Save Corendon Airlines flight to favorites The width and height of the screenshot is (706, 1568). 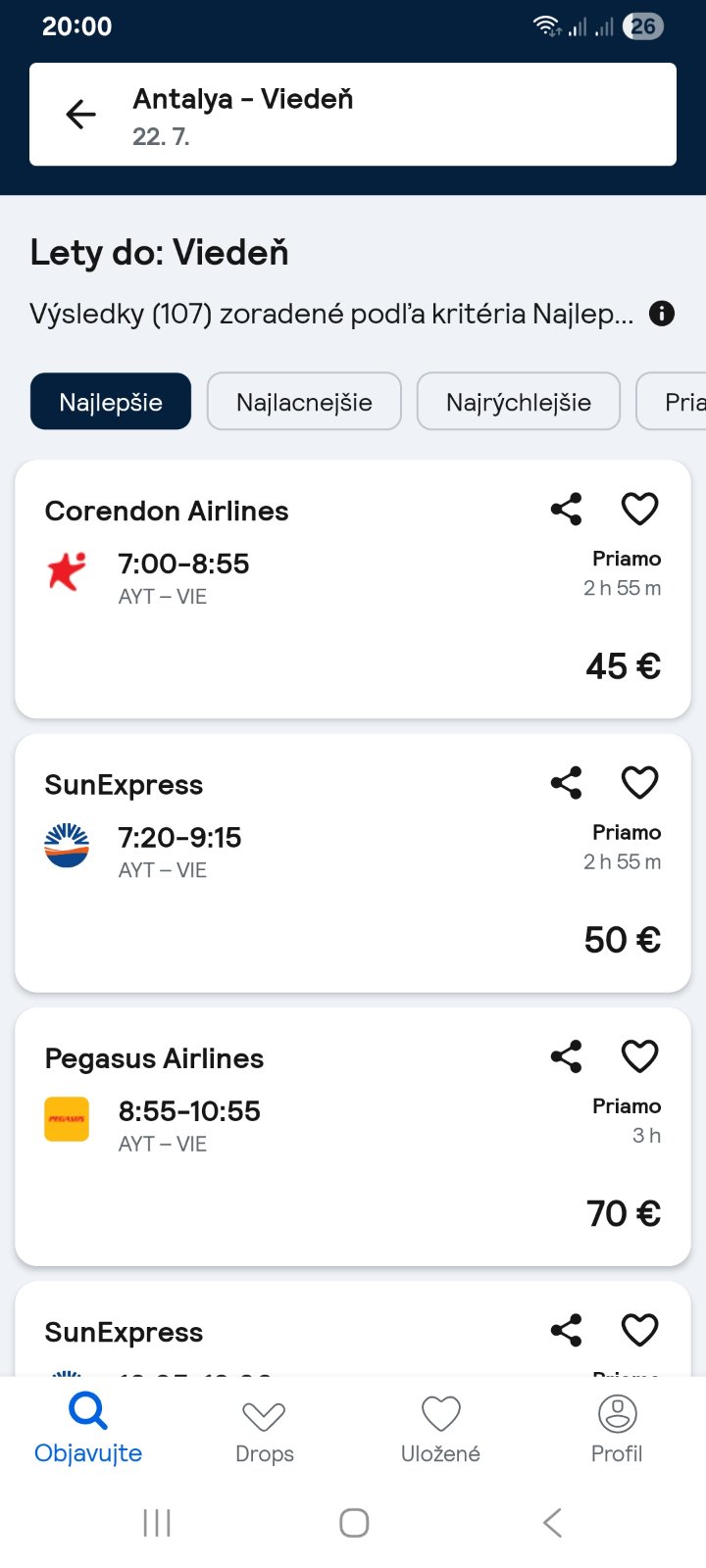tap(639, 509)
